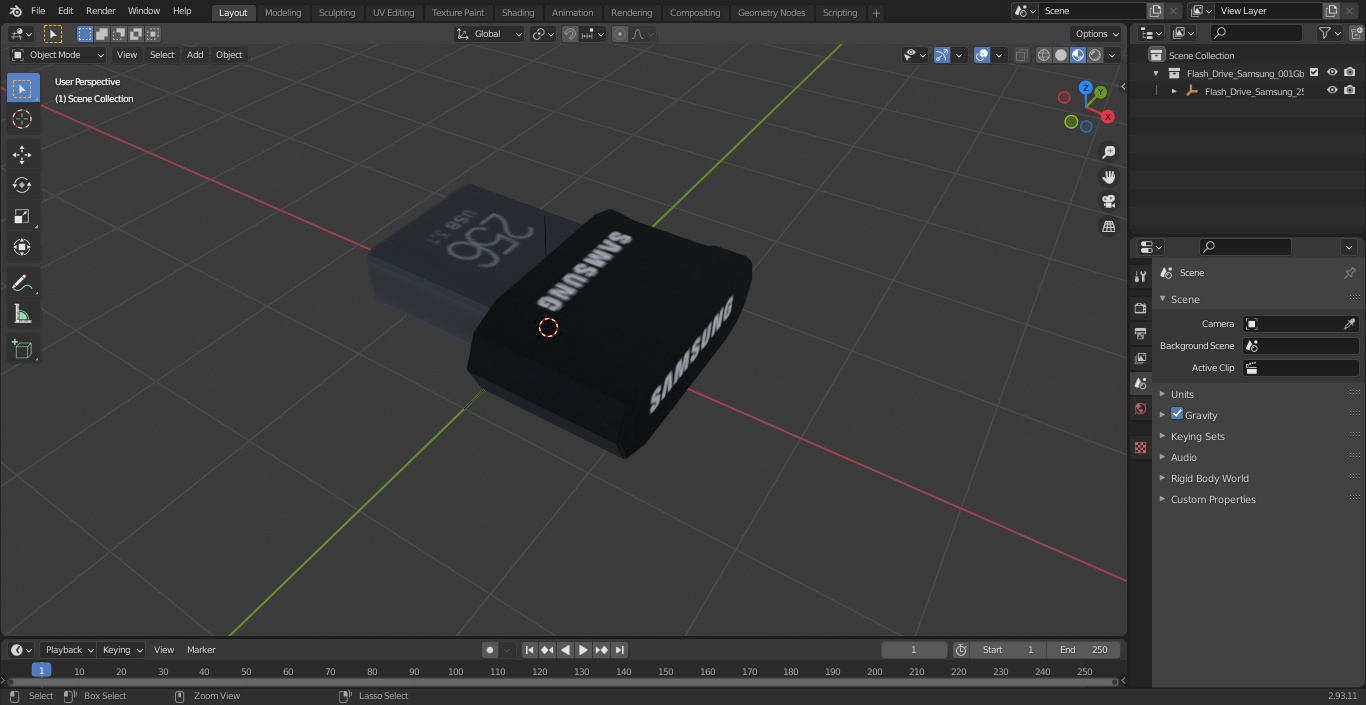Open the Output properties tab
This screenshot has width=1366, height=705.
point(1140,333)
